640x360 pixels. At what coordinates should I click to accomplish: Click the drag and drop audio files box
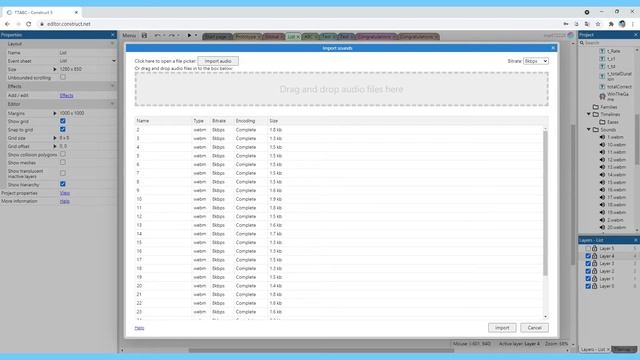point(342,89)
